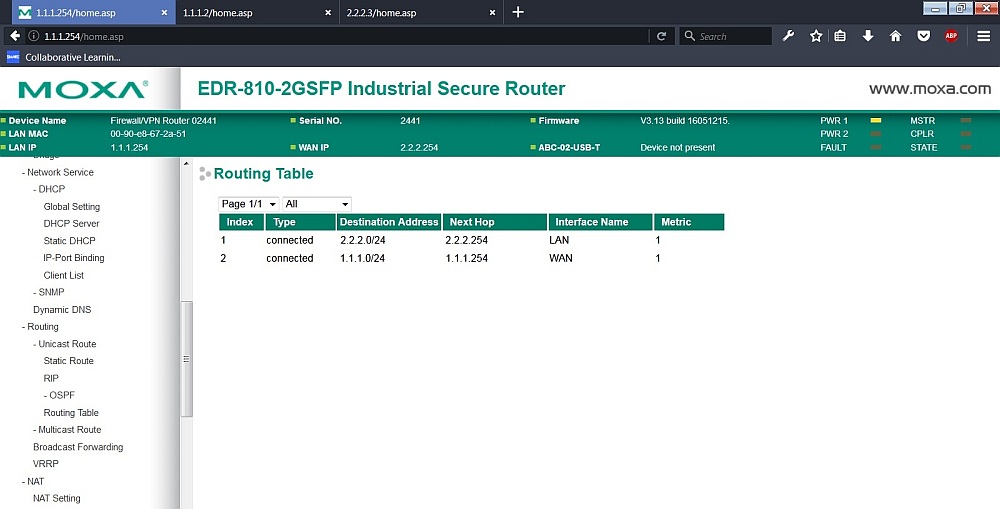Viewport: 1000px width, 509px height.
Task: Click the Interface Name column header
Action: pos(600,222)
